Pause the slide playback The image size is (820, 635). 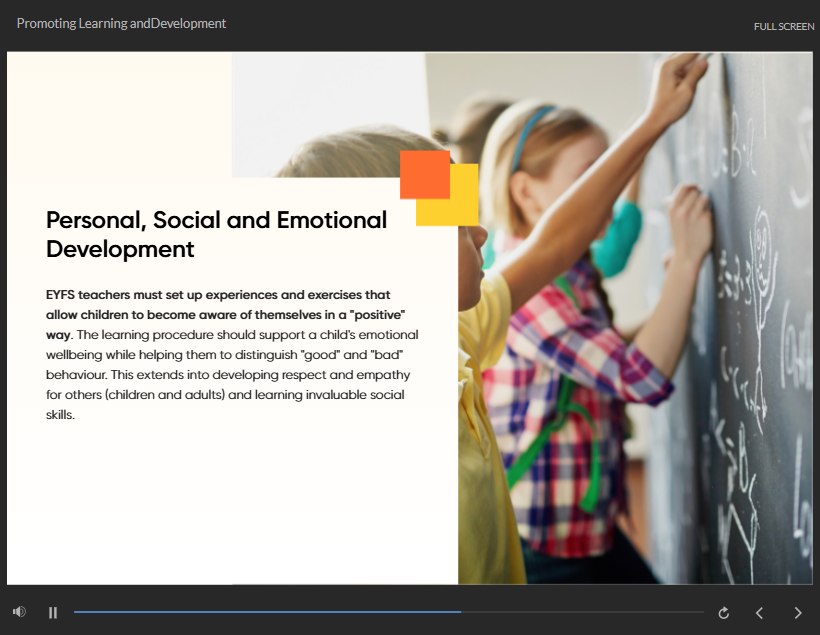[53, 613]
